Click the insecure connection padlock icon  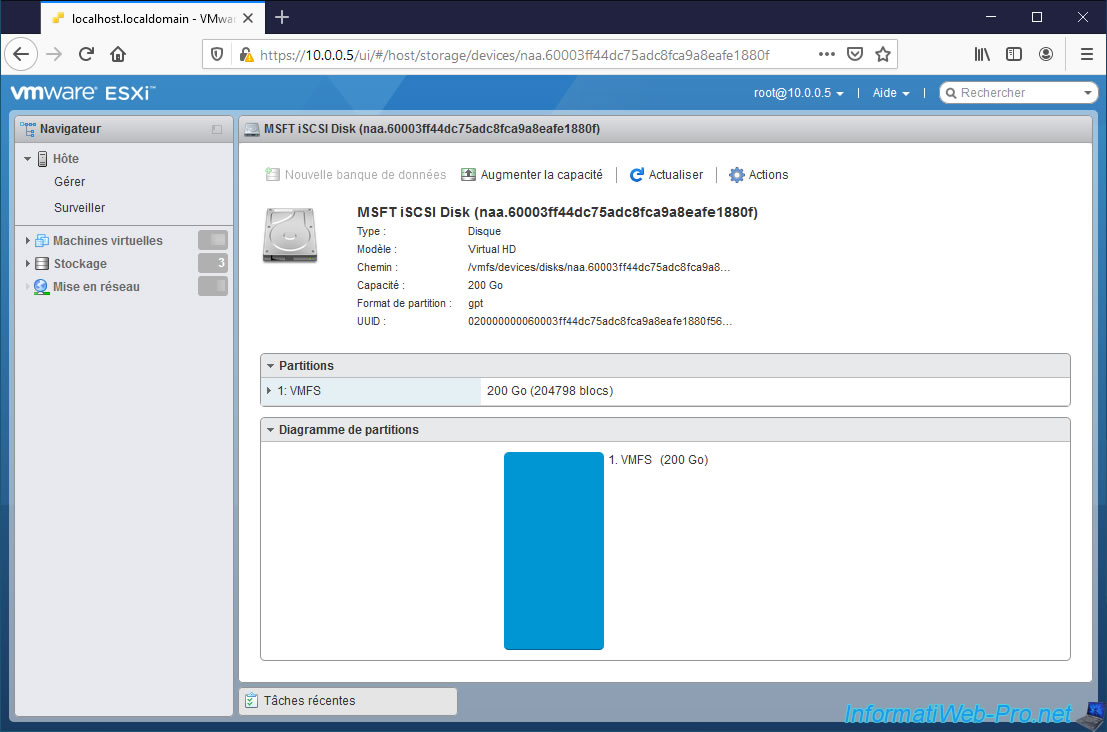click(x=246, y=54)
